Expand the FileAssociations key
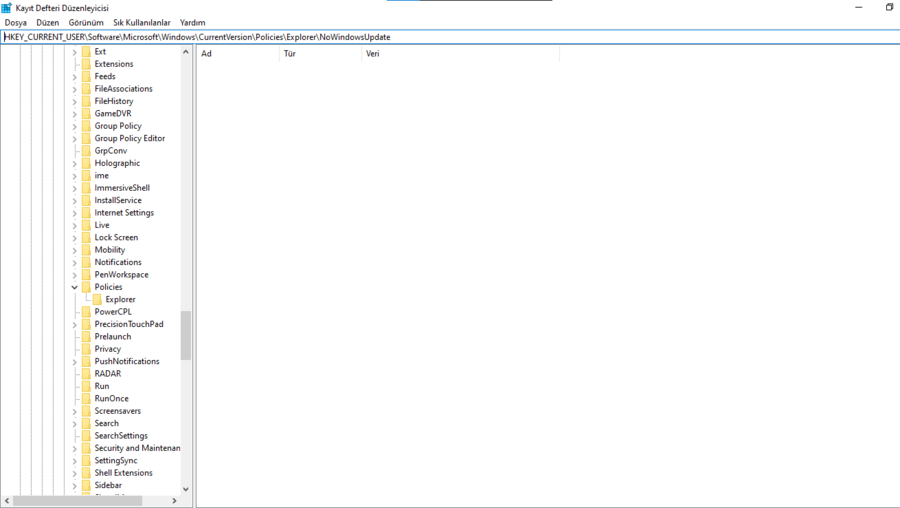This screenshot has width=900, height=508. [x=75, y=89]
